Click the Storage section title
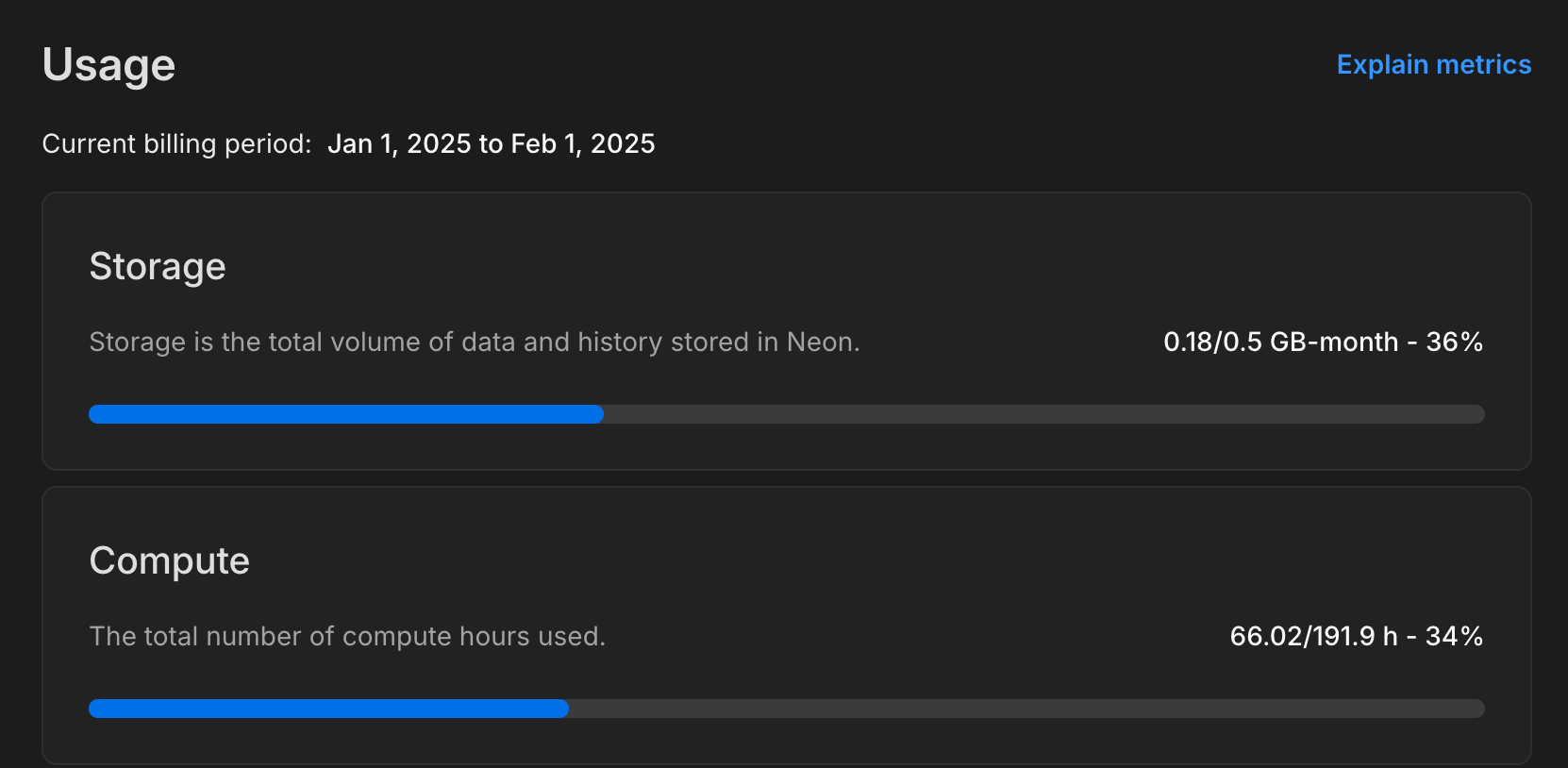1568x768 pixels. (x=158, y=267)
